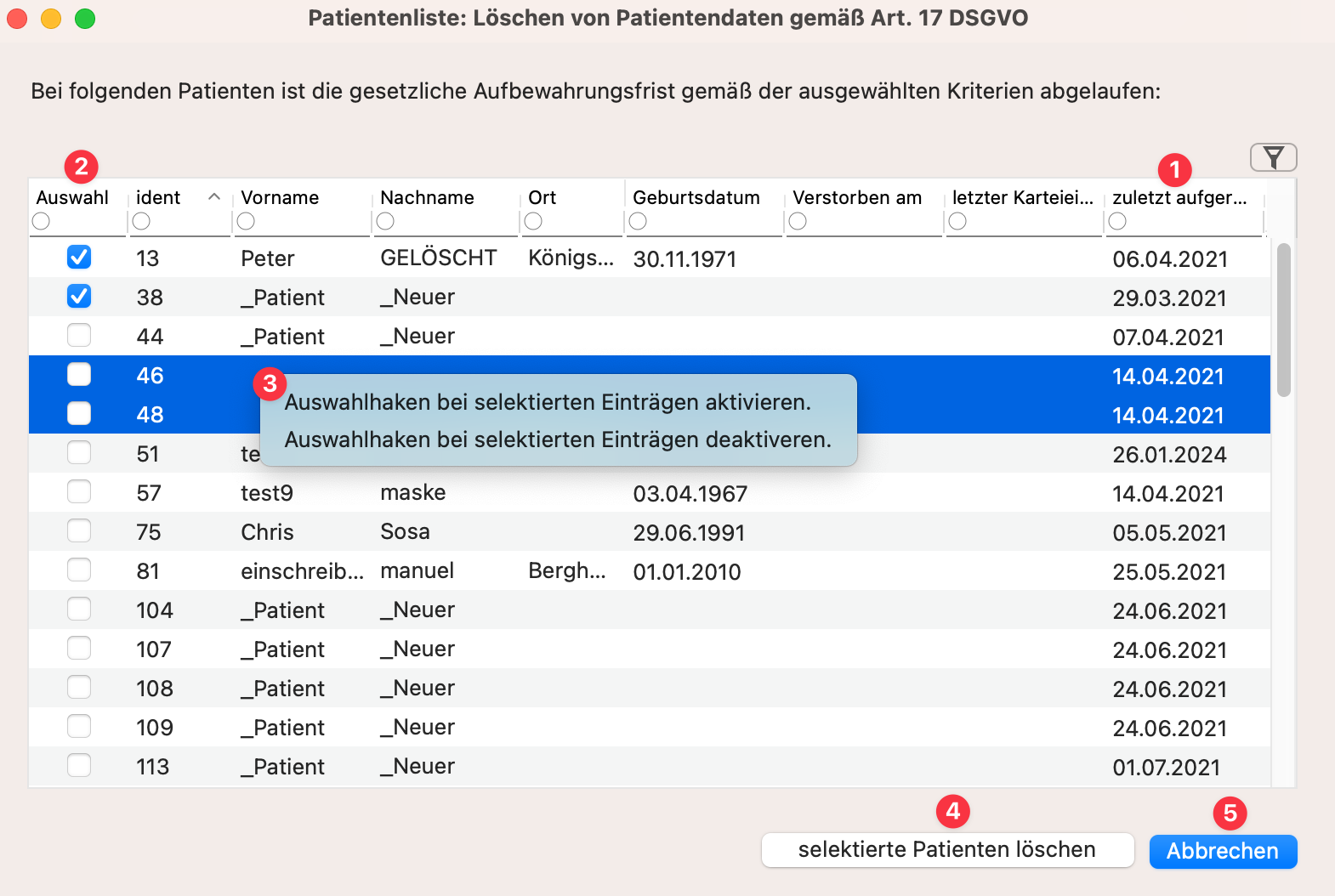The height and width of the screenshot is (896, 1335).
Task: Select birth date 29.06.1991
Action: [x=689, y=533]
